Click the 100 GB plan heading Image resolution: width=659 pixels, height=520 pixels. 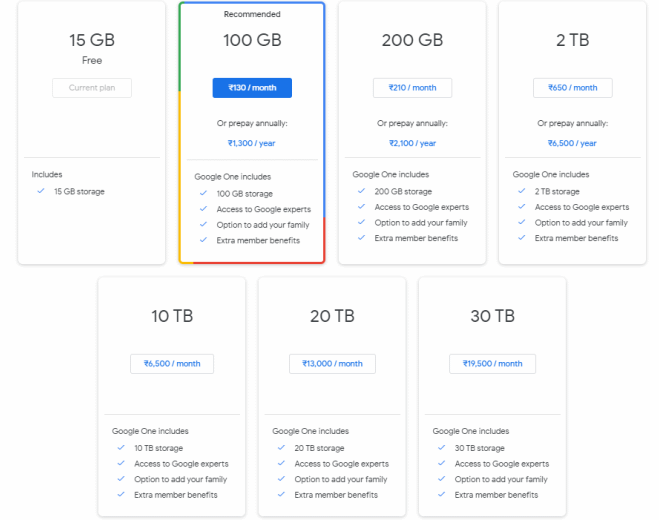252,40
